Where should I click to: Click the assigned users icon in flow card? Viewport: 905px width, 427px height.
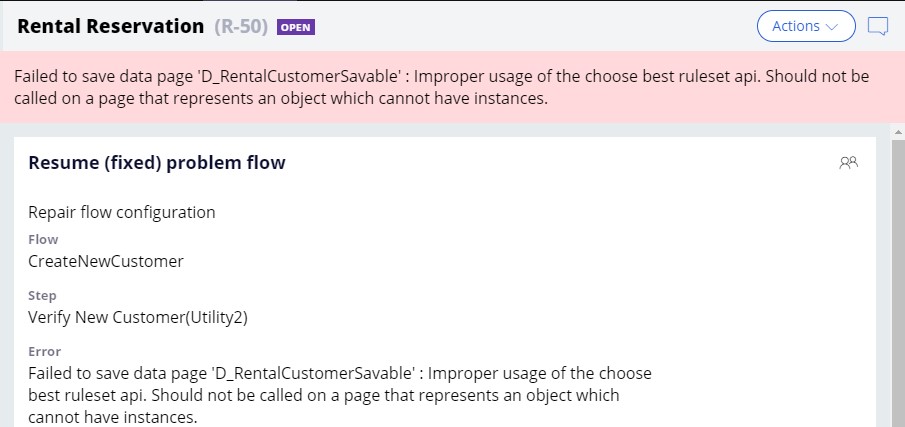(848, 163)
